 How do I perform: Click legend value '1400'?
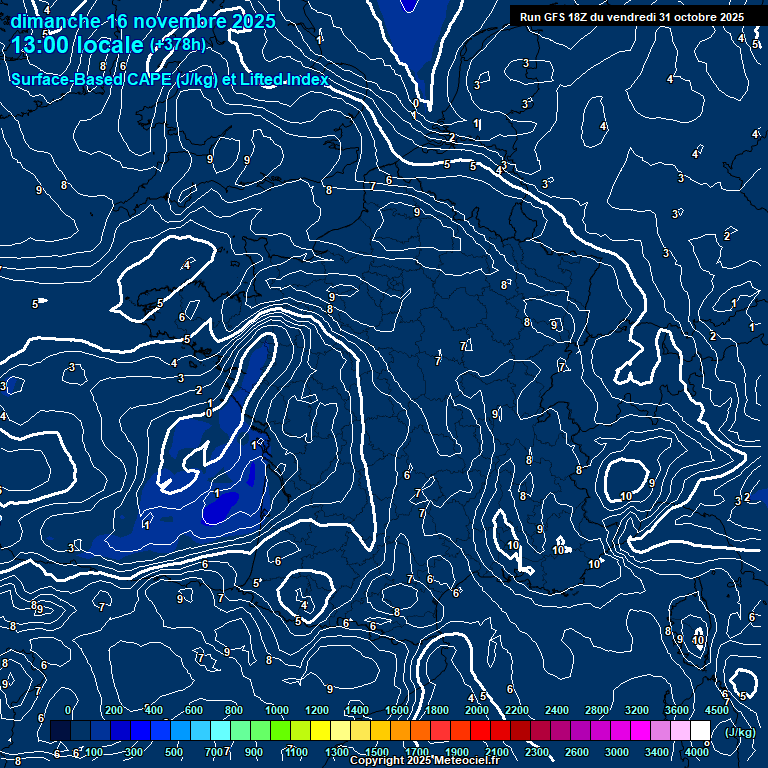(357, 710)
